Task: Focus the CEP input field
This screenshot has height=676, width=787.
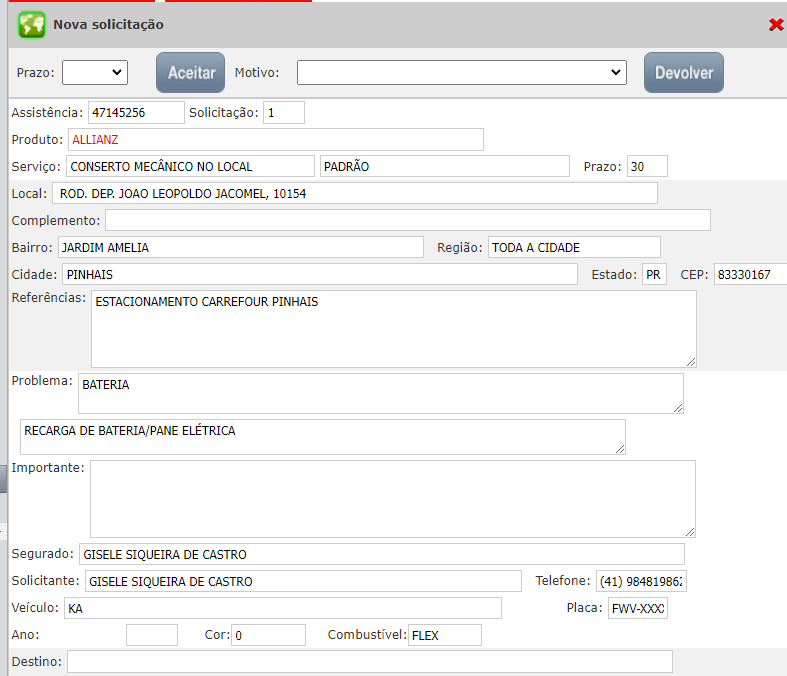Action: tap(749, 274)
